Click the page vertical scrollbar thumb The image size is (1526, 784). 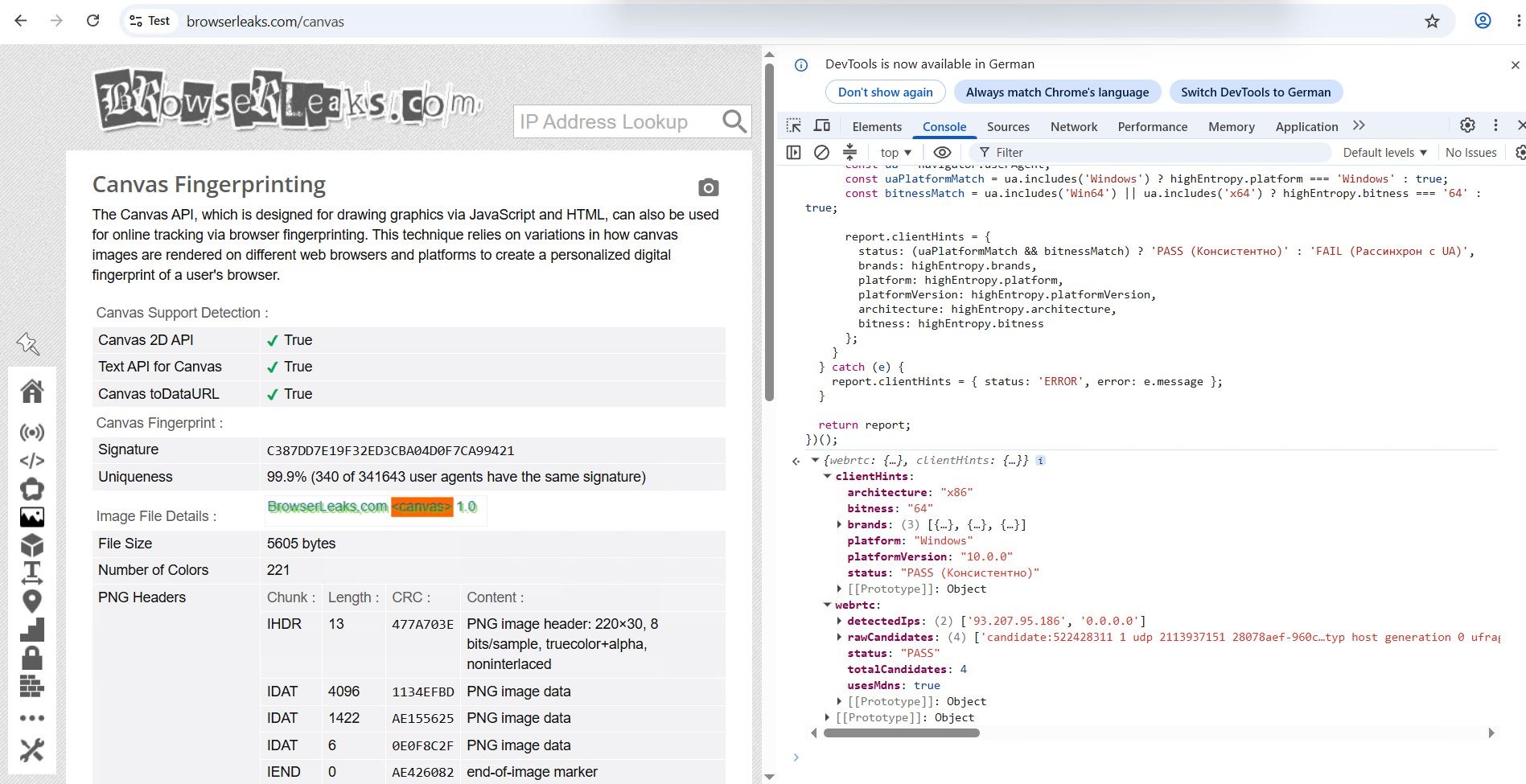[769, 233]
